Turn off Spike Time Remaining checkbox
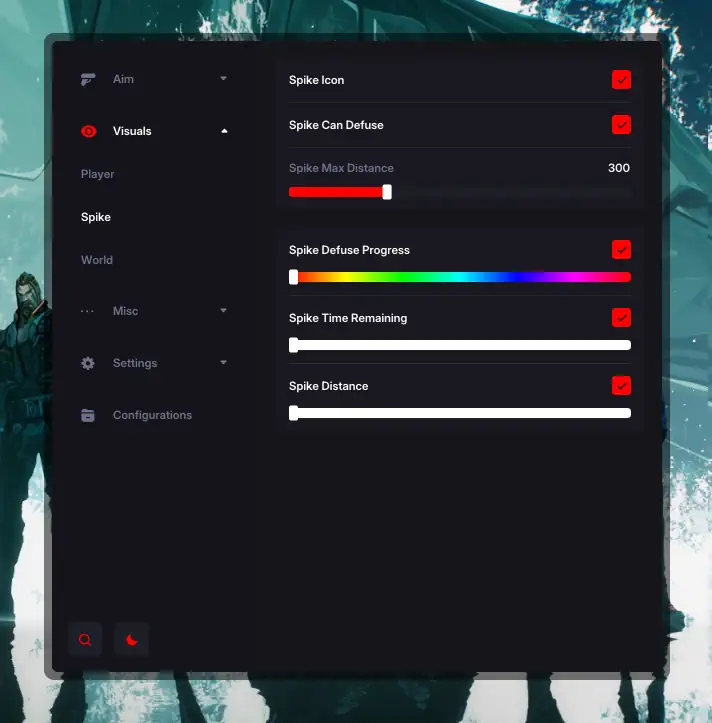Screen dimensions: 712x723 point(621,318)
